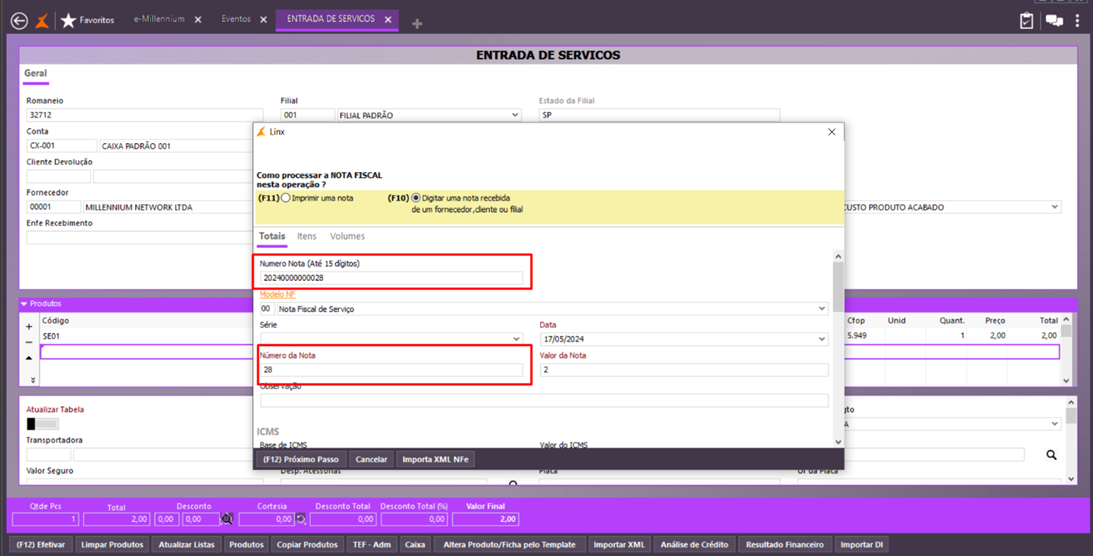The width and height of the screenshot is (1093, 556).
Task: Click Altera Produto/Ficha pelo Template button
Action: coord(510,545)
